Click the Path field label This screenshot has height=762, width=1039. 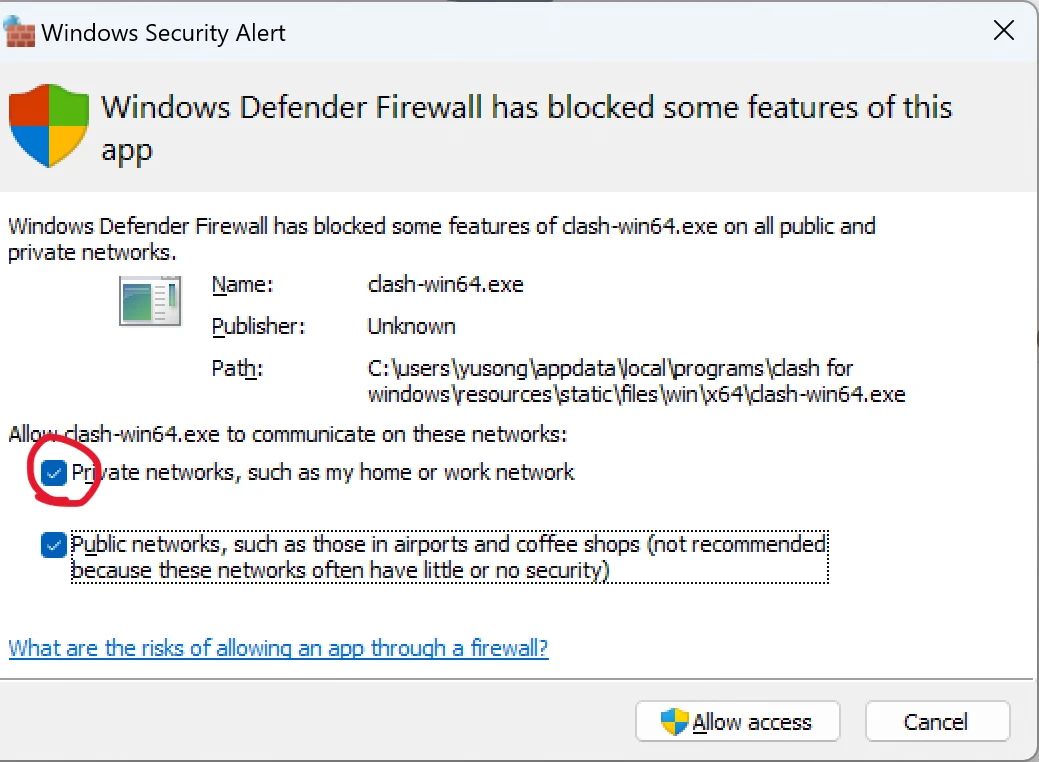[237, 368]
